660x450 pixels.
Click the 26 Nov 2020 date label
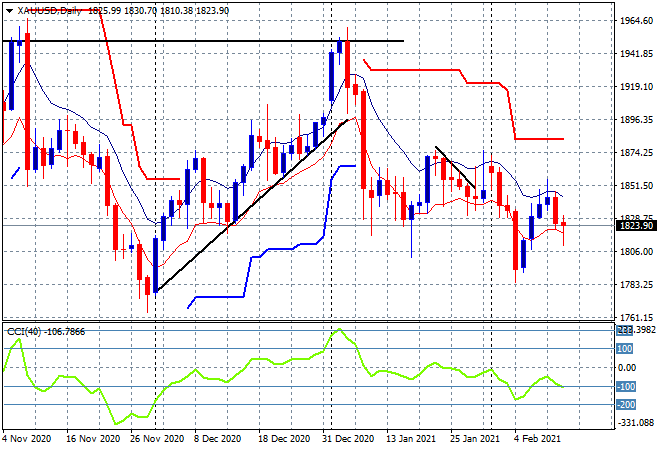[157, 439]
